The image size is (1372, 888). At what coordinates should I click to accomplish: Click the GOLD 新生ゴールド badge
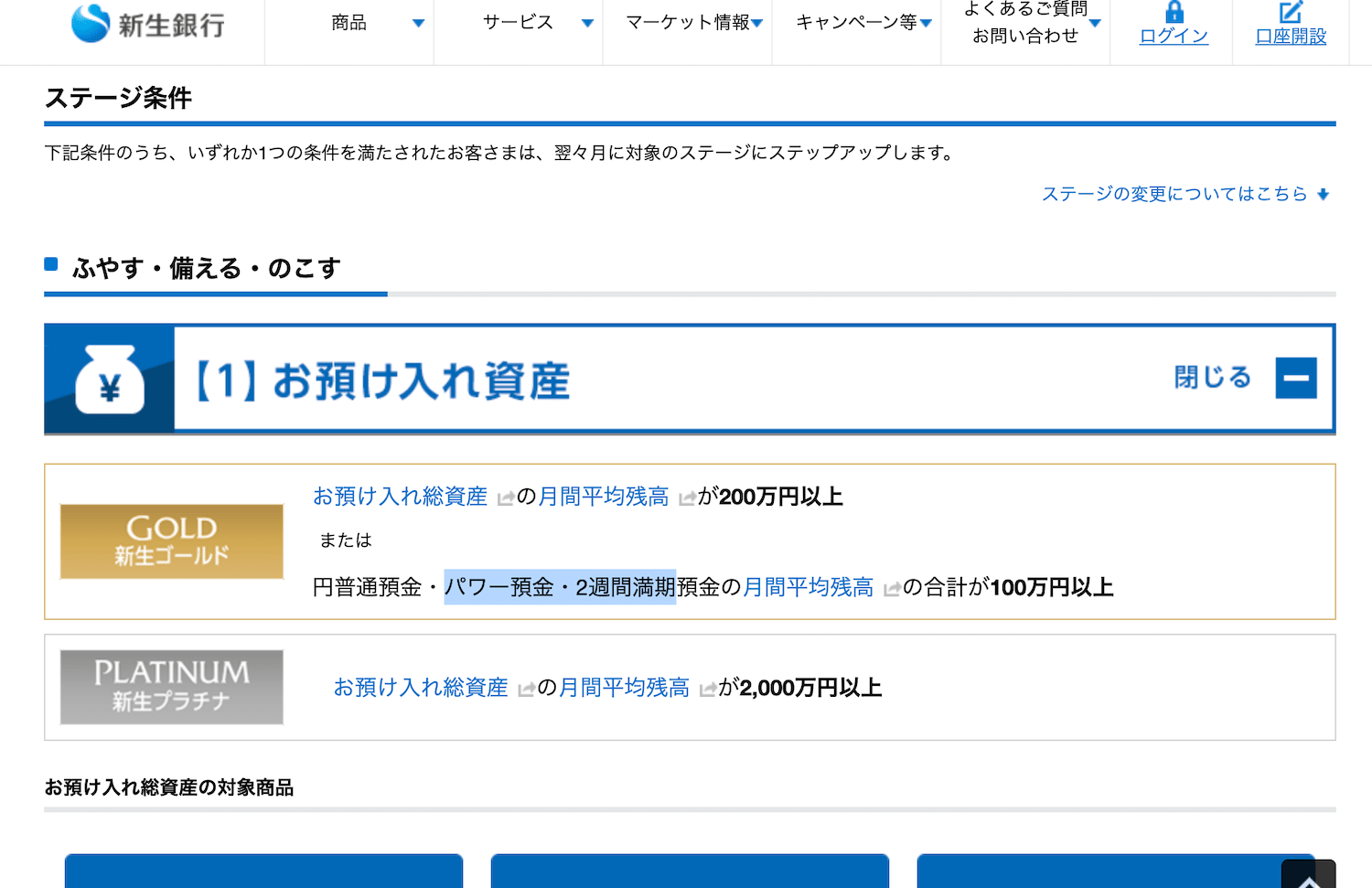coord(172,541)
